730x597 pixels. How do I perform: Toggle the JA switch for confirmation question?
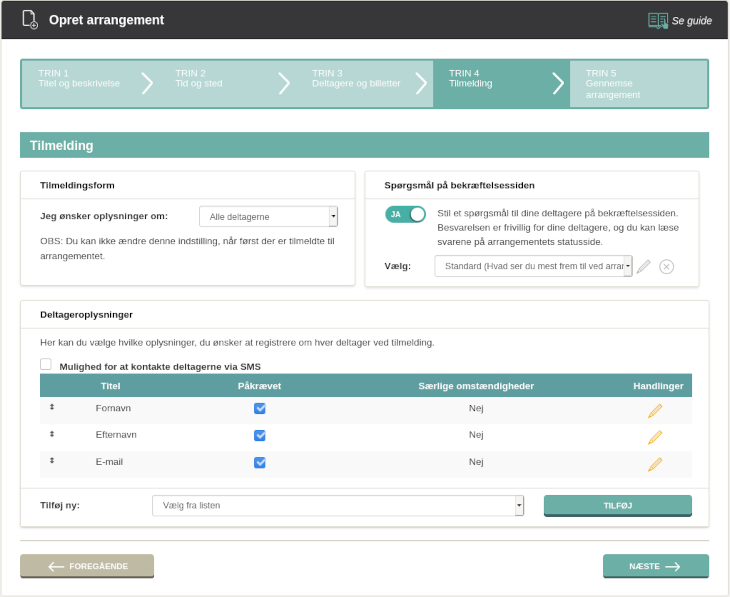pos(405,214)
